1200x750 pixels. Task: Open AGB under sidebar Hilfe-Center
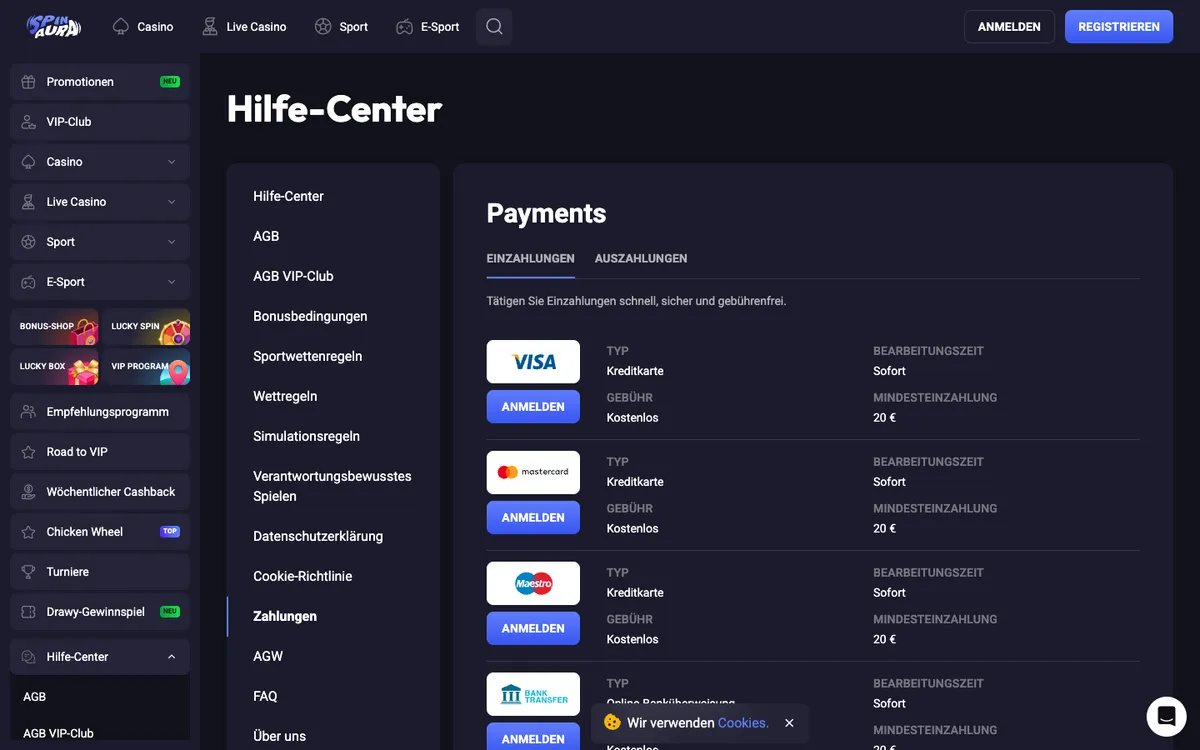tap(34, 697)
